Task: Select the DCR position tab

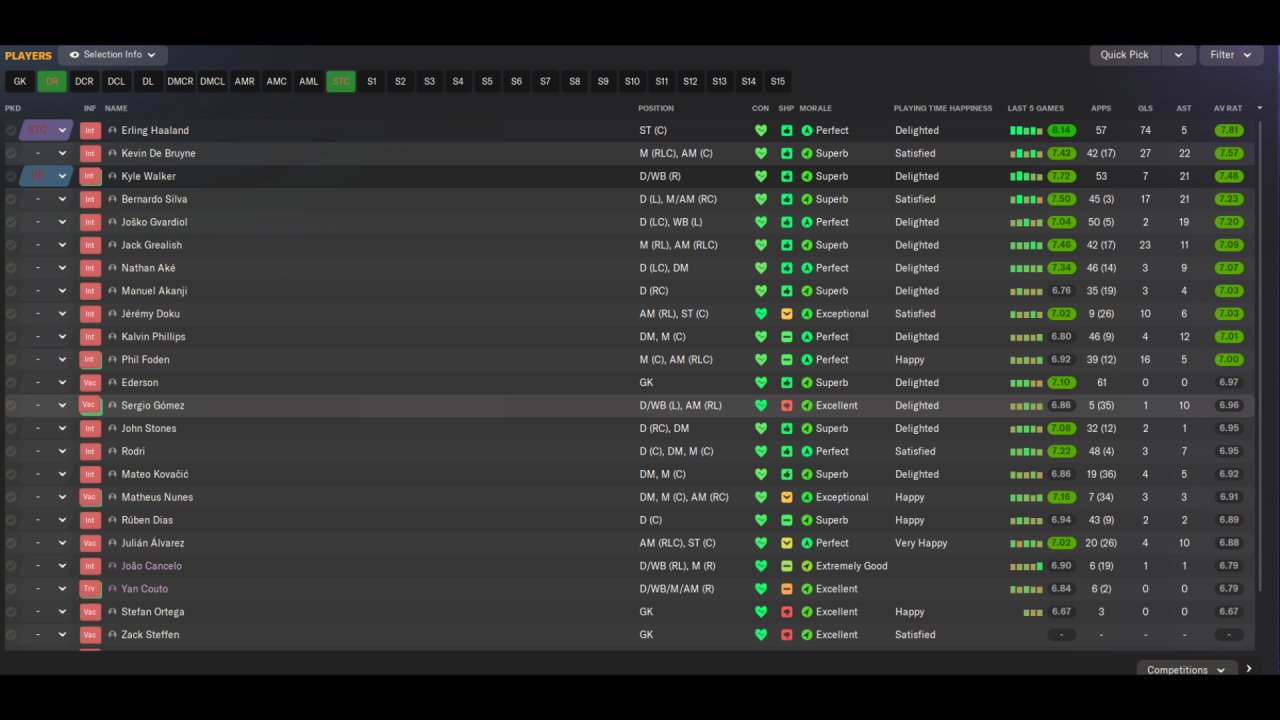Action: (x=84, y=82)
